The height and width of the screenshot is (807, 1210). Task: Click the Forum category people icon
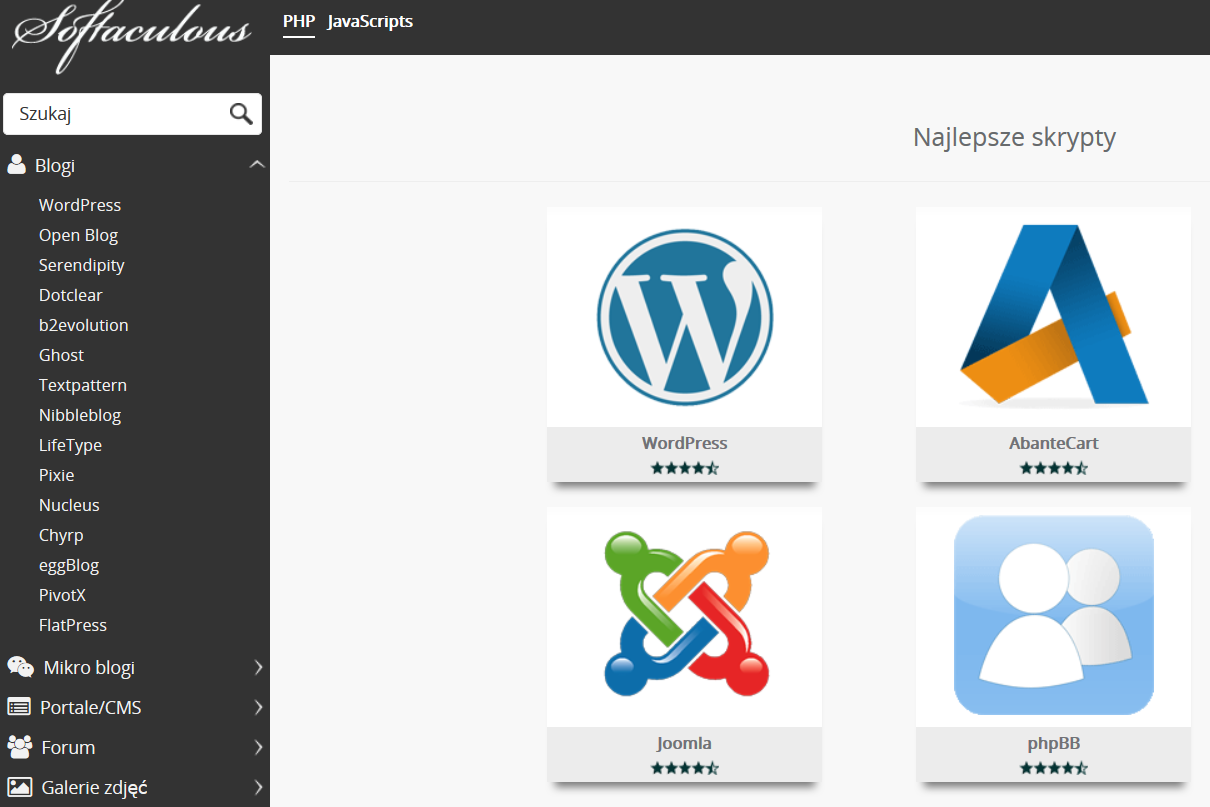19,747
